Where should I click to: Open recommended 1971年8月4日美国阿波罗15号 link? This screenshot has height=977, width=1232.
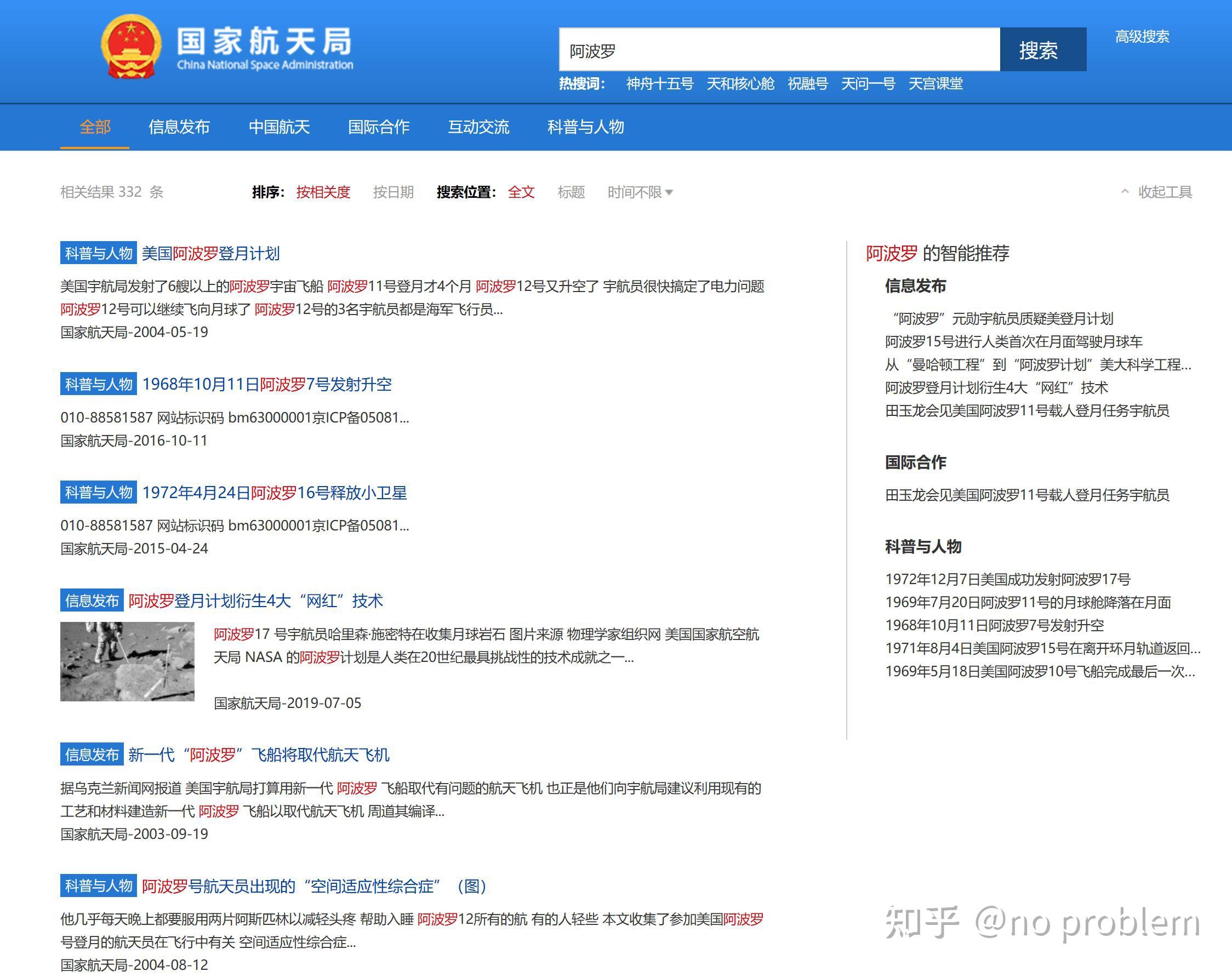[x=1043, y=648]
